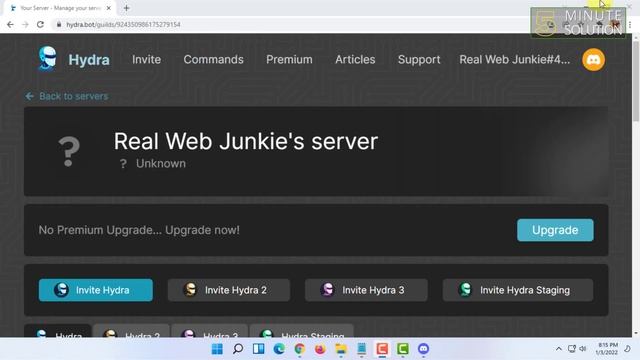Open the Support page
Screen dimensions: 640x360
pos(419,60)
